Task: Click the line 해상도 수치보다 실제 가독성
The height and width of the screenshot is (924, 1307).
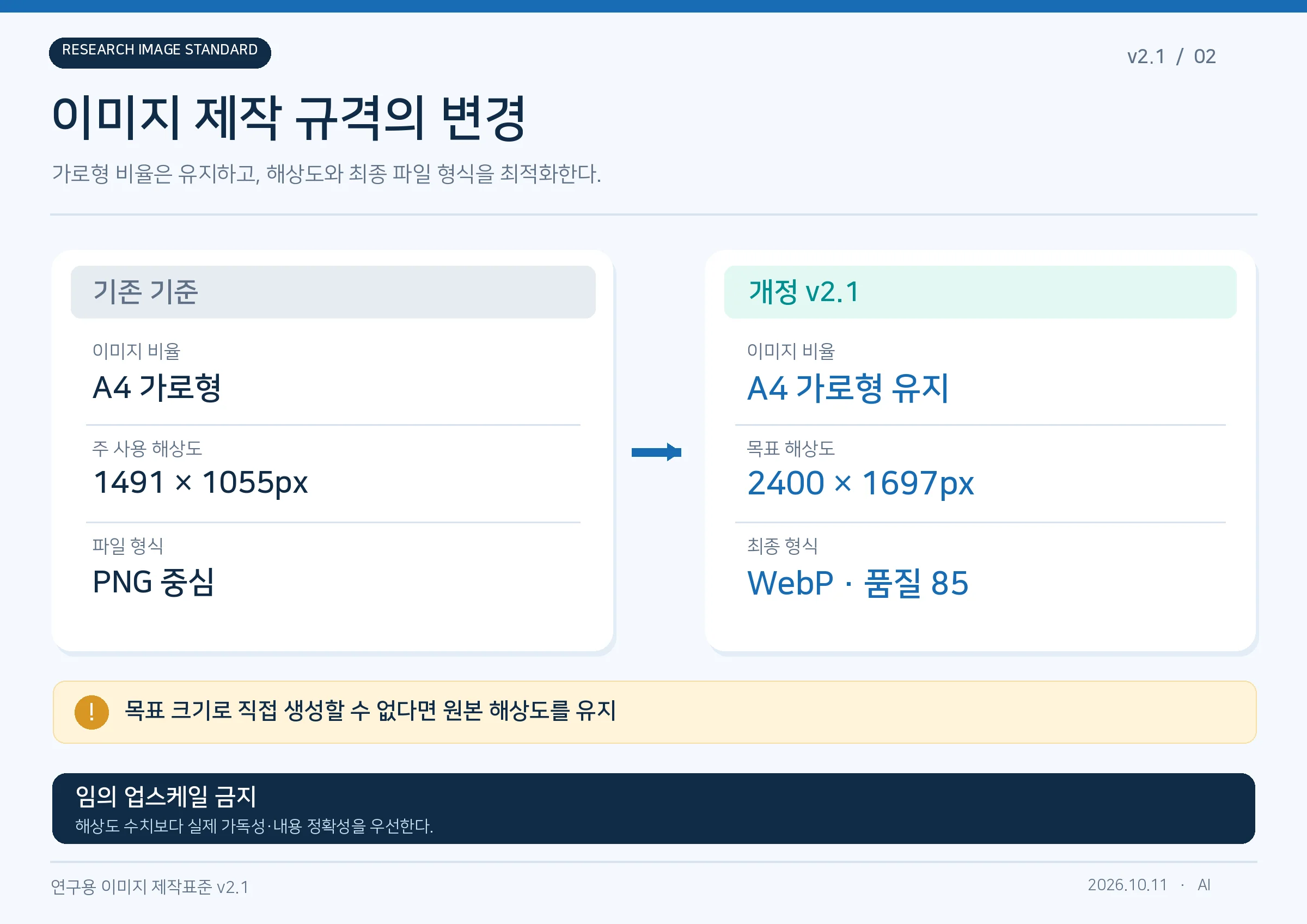Action: 254,825
